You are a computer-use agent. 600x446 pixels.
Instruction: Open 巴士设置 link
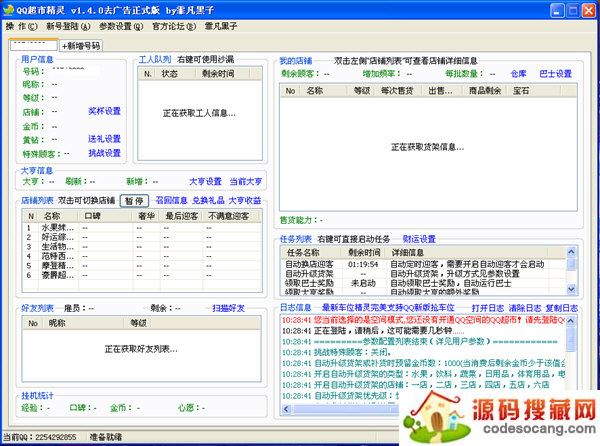[x=555, y=74]
